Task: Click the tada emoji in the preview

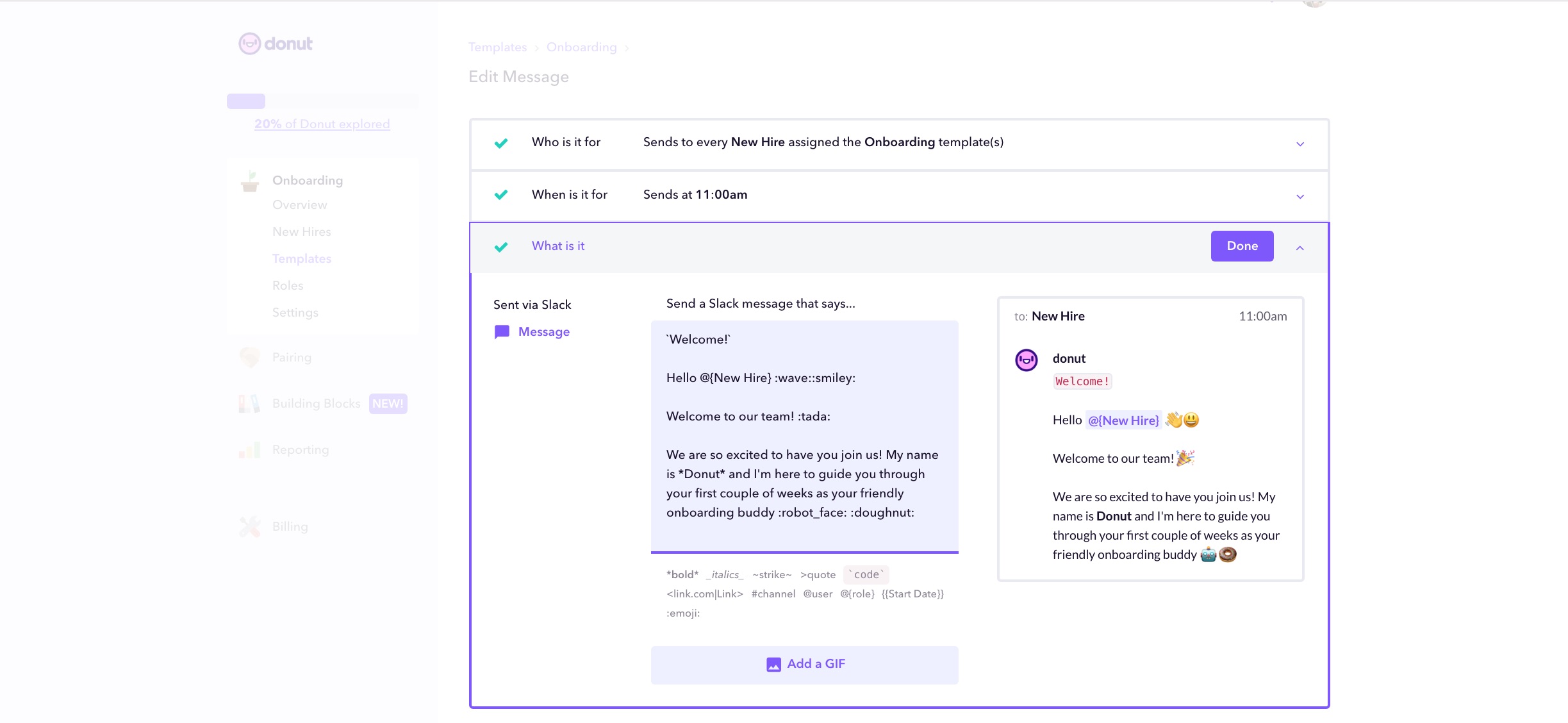Action: 1185,458
